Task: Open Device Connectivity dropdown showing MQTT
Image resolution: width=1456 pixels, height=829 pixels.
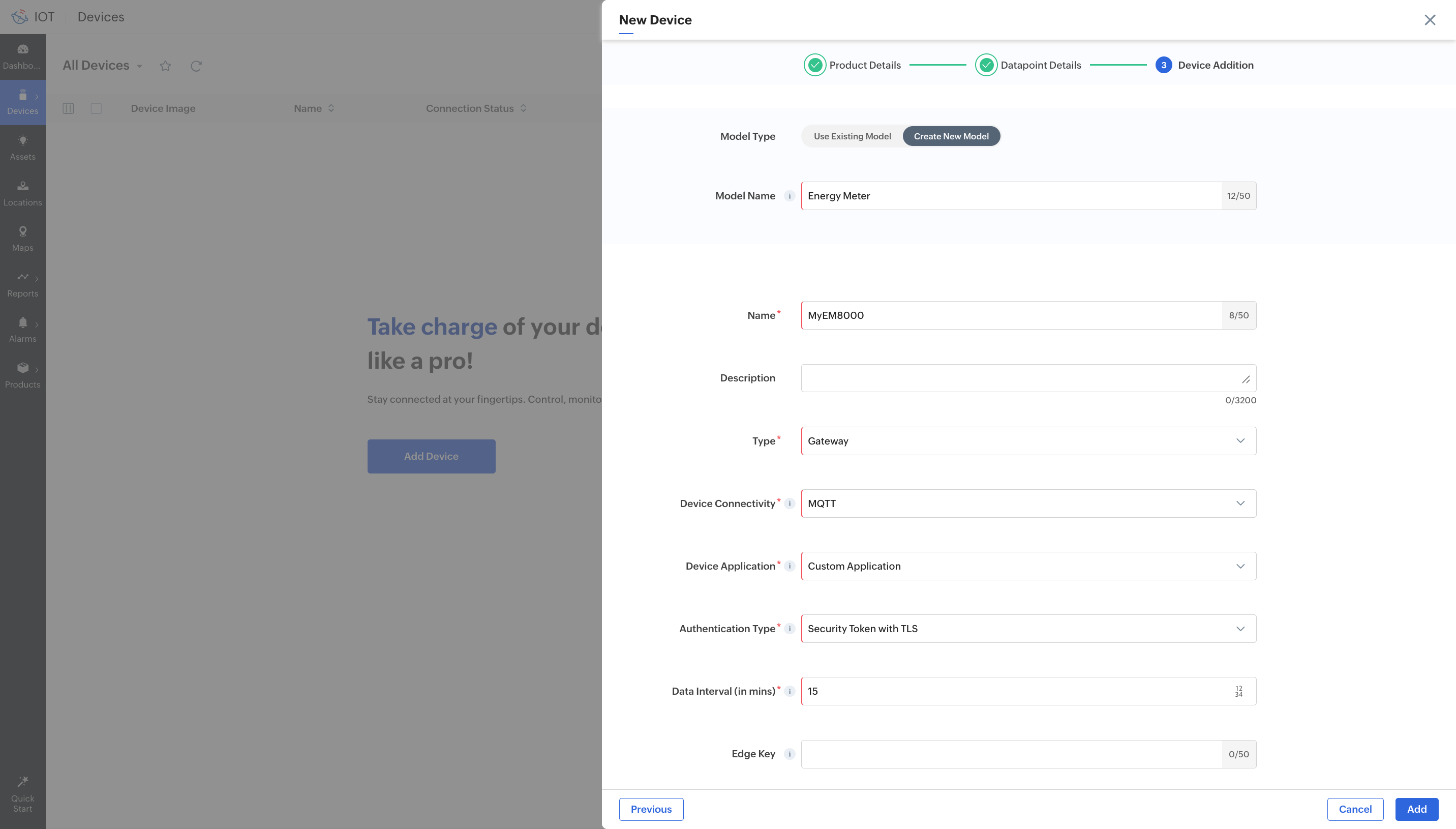Action: pyautogui.click(x=1028, y=504)
